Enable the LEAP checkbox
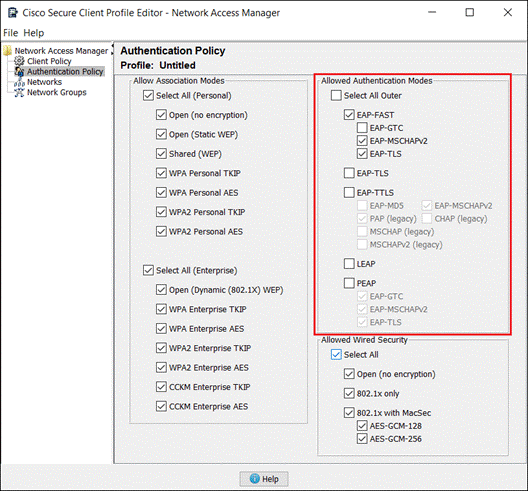Screen dimensions: 528x491 (349, 264)
